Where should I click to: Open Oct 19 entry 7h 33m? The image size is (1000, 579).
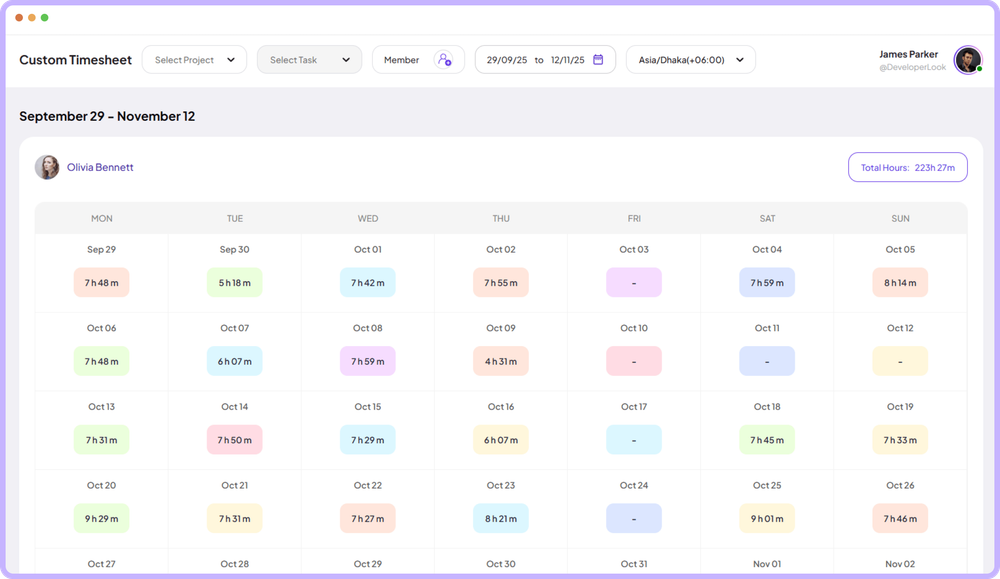pyautogui.click(x=901, y=440)
